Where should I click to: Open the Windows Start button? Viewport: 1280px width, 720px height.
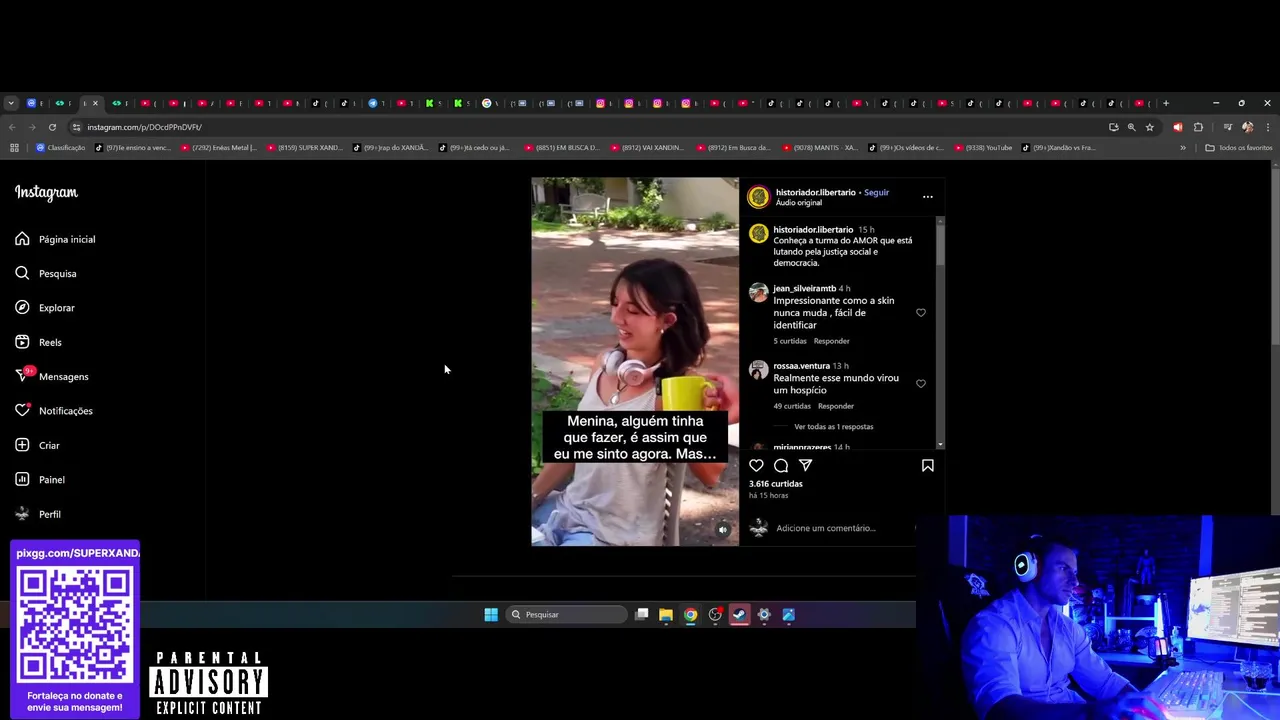click(x=491, y=615)
